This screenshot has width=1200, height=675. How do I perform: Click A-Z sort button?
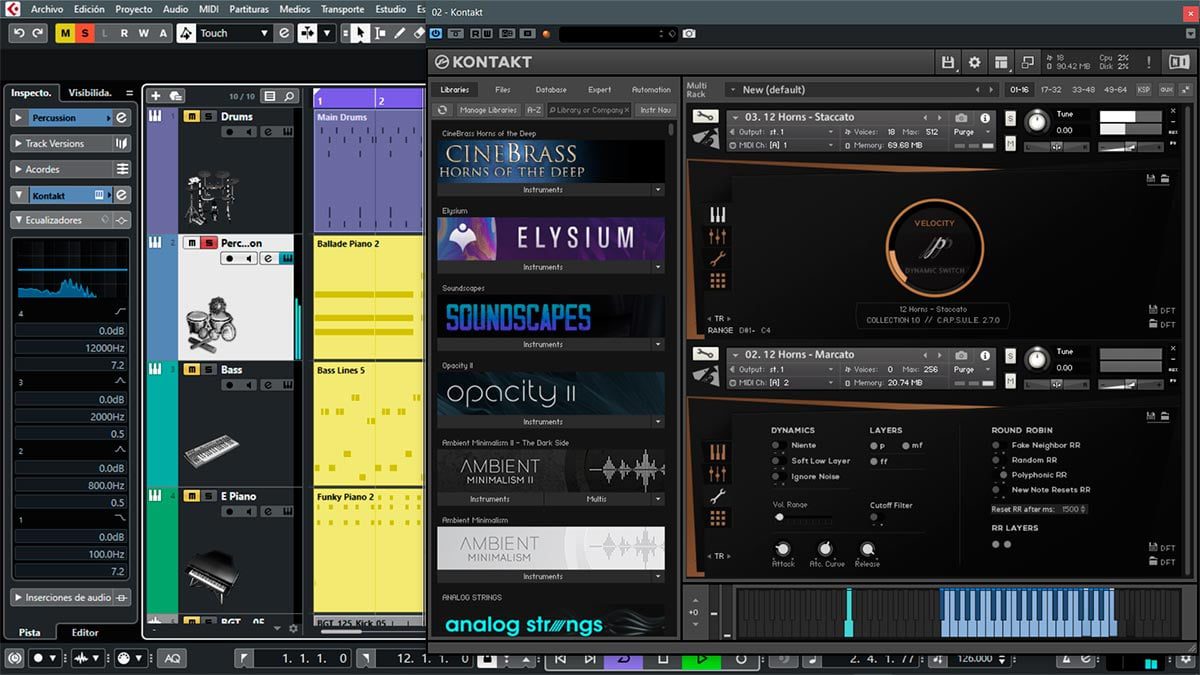(x=534, y=110)
